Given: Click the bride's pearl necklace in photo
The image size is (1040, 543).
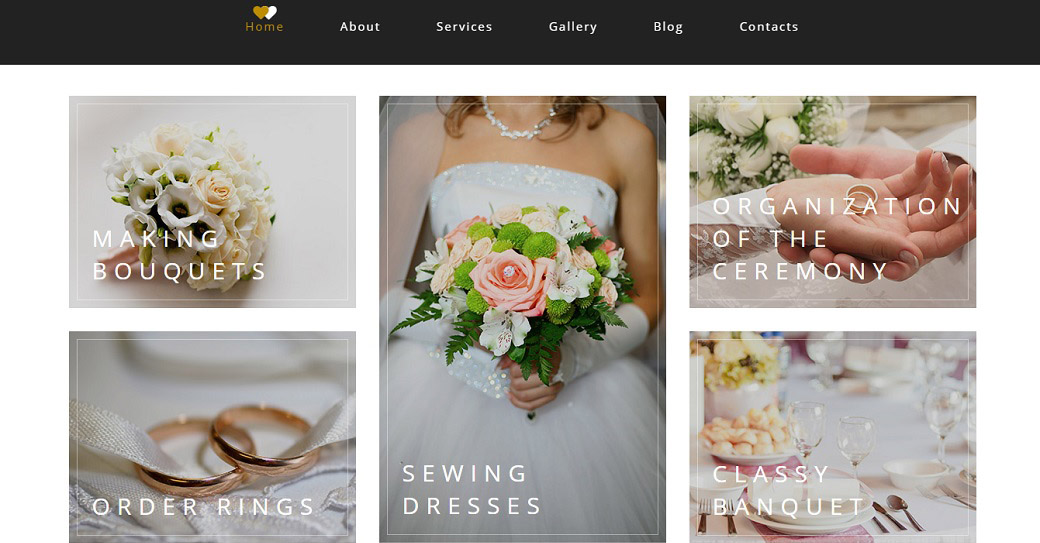Looking at the screenshot, I should [519, 122].
